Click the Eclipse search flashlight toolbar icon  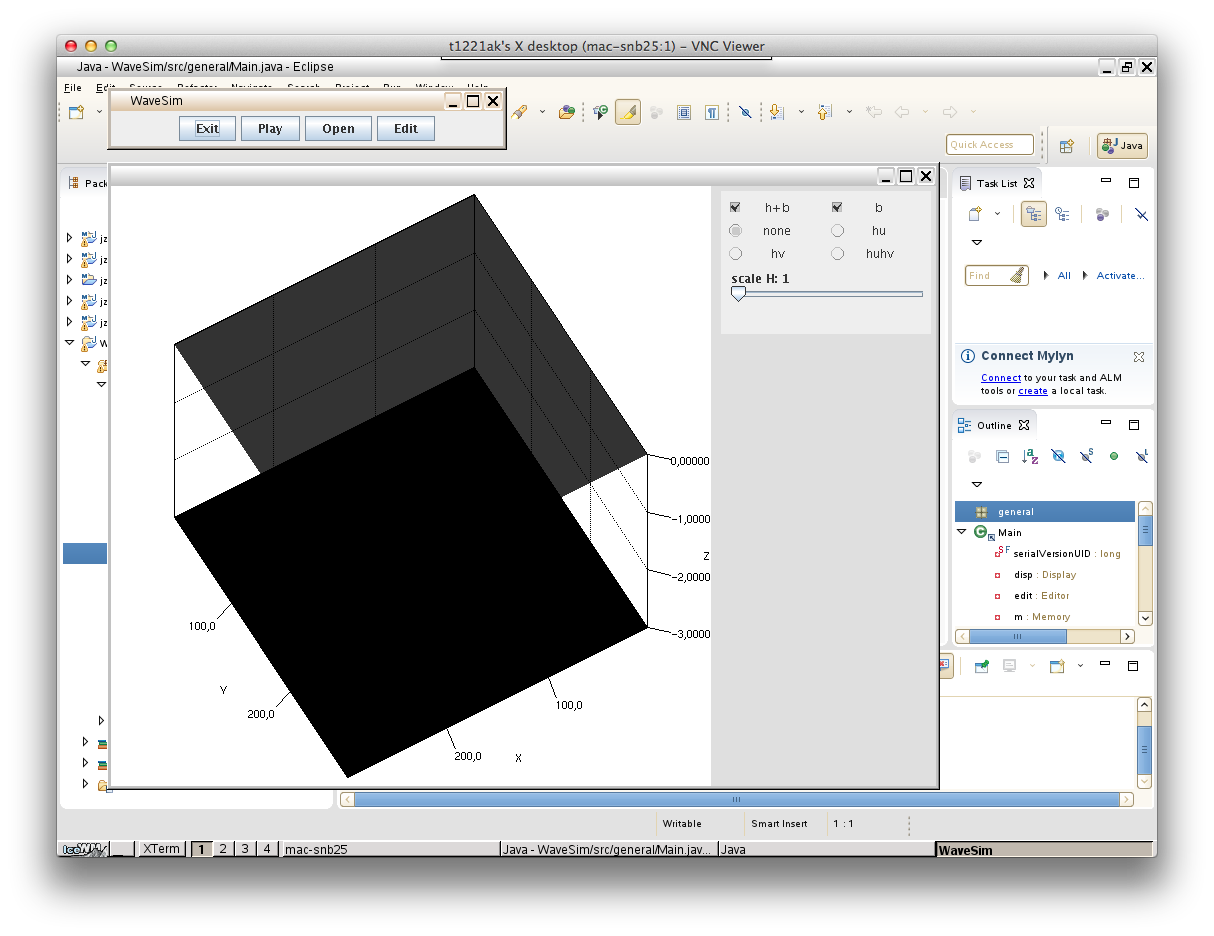point(519,112)
